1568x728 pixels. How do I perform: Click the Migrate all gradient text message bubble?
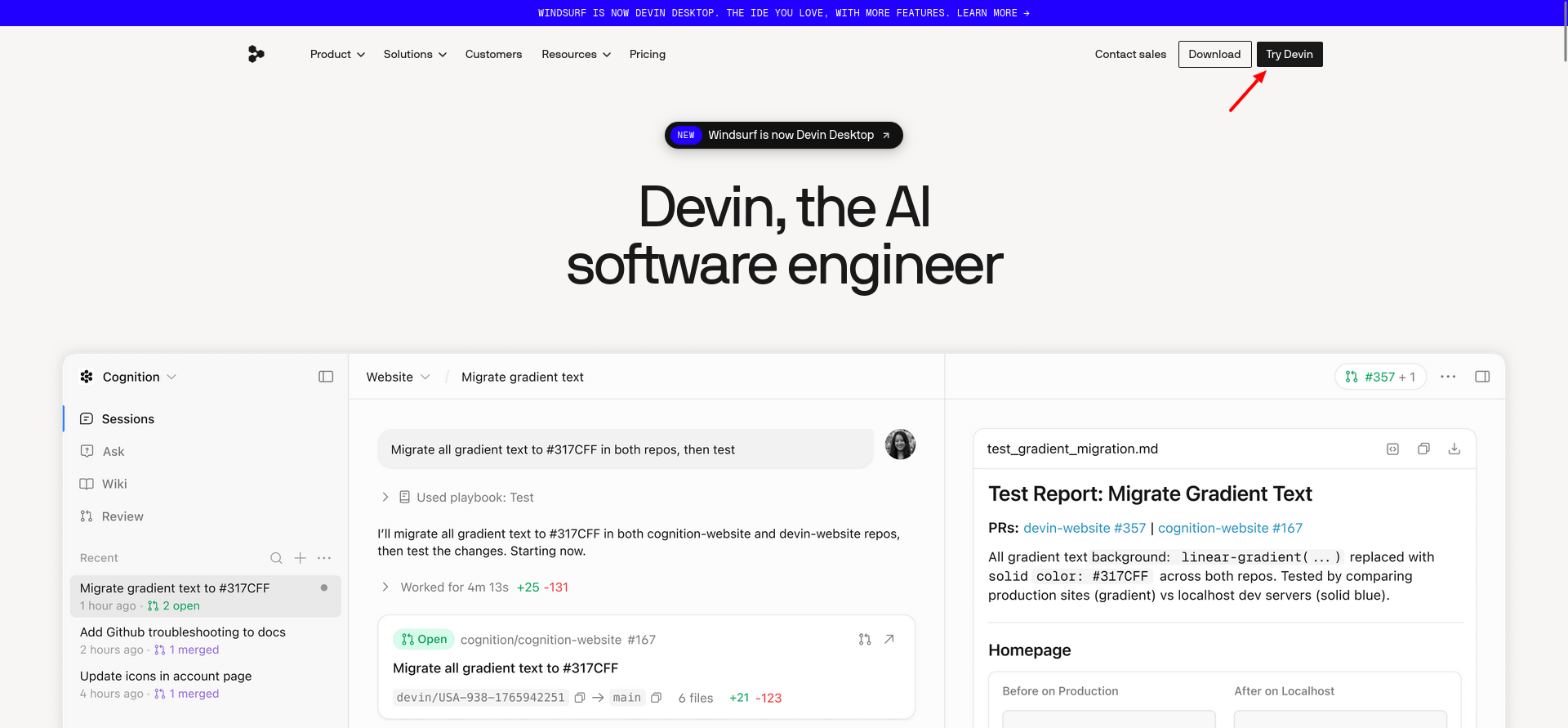(626, 449)
